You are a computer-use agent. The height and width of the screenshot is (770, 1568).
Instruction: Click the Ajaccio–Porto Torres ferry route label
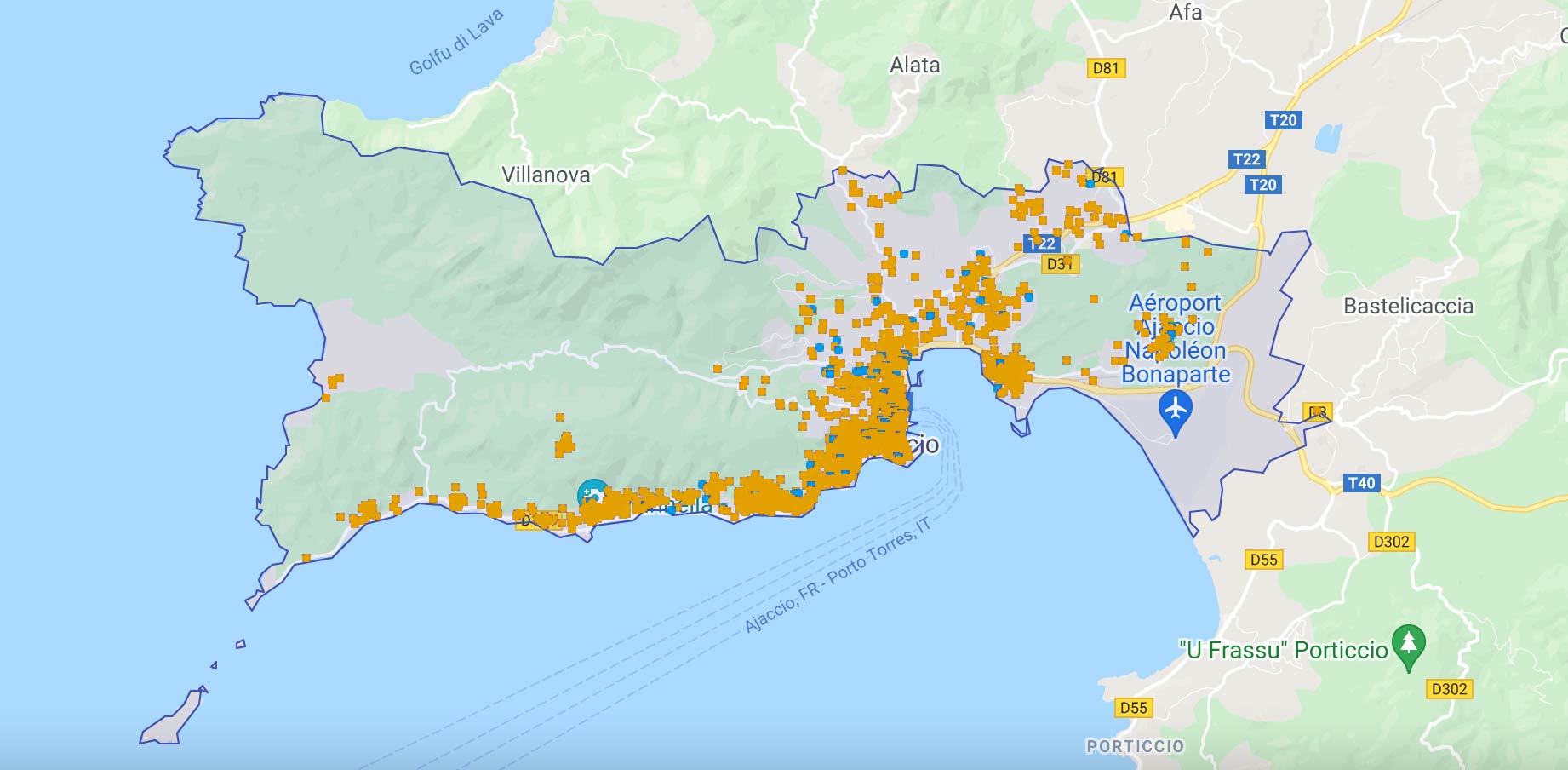pos(838,577)
